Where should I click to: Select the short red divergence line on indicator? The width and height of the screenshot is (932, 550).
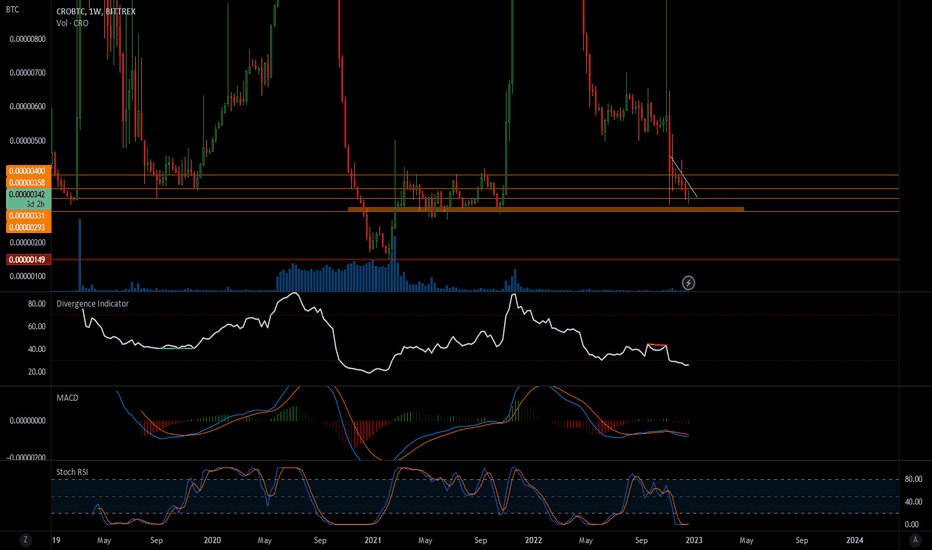pyautogui.click(x=657, y=345)
